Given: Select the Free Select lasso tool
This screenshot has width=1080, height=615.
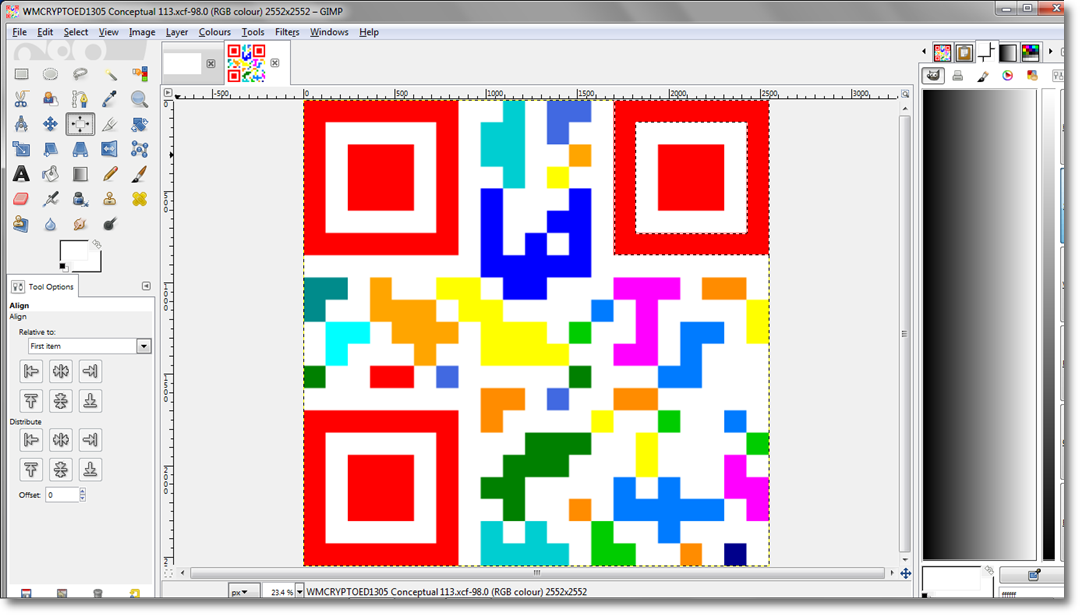Looking at the screenshot, I should pos(80,74).
